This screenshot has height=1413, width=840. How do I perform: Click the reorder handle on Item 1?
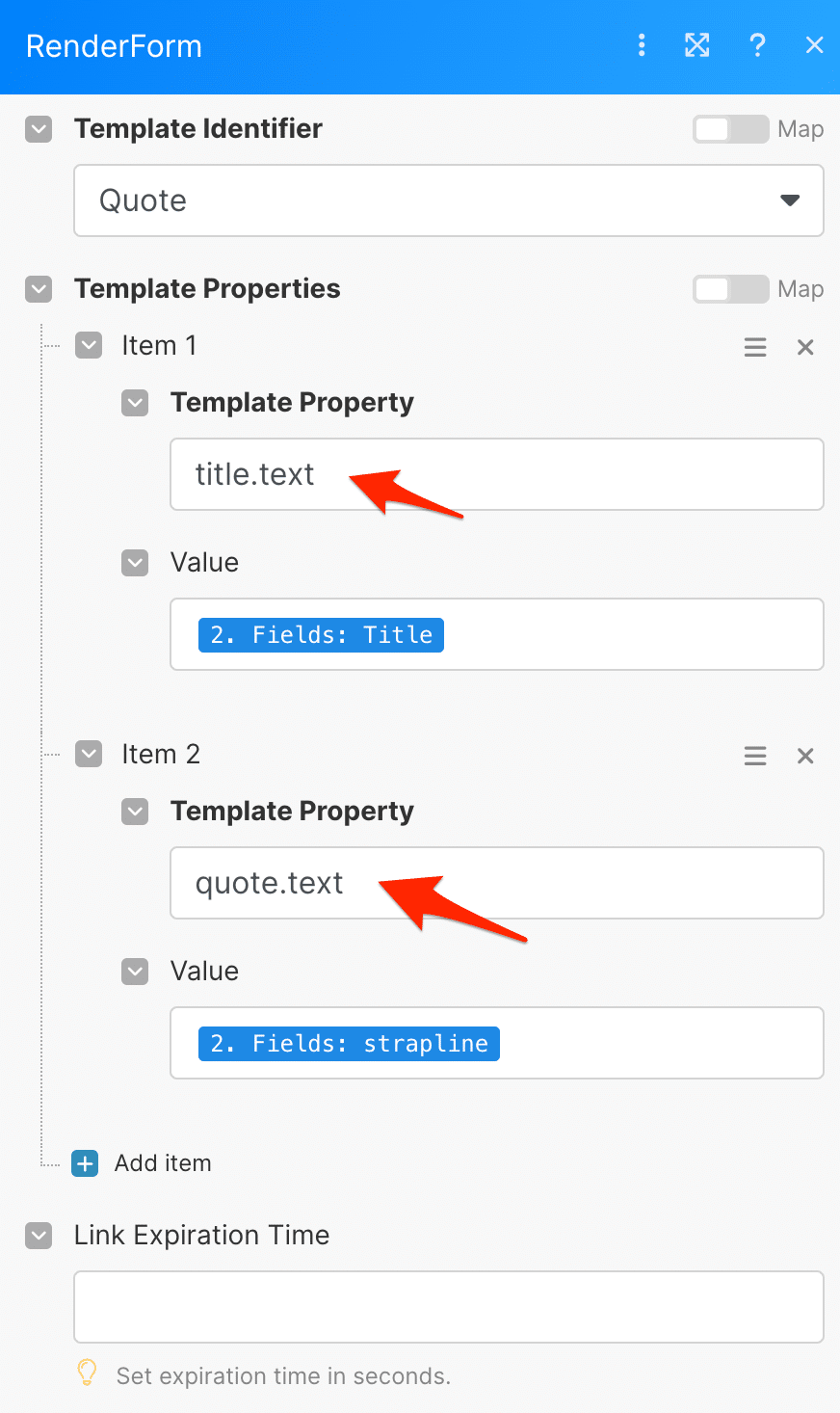[x=755, y=347]
